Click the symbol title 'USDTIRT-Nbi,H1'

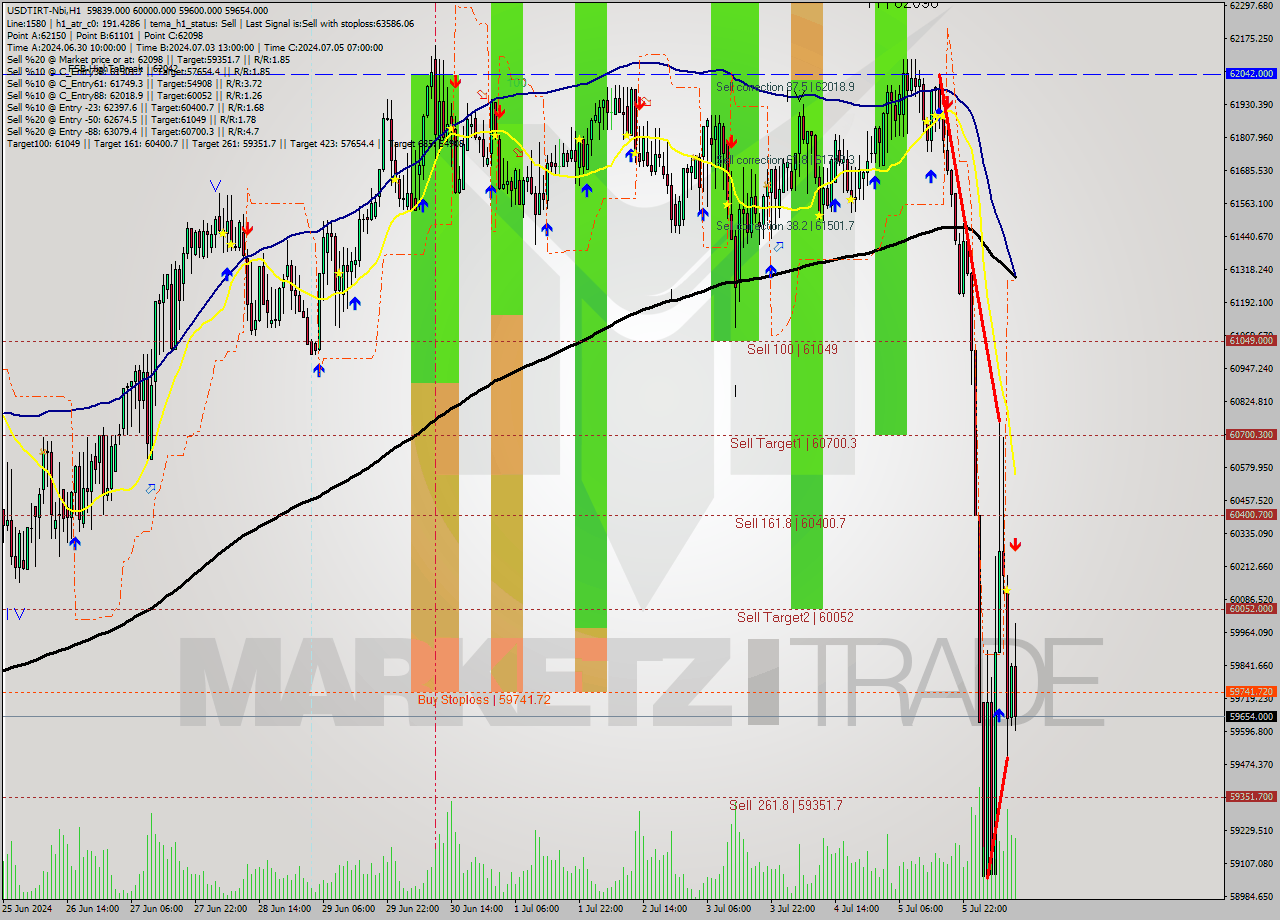[x=44, y=11]
